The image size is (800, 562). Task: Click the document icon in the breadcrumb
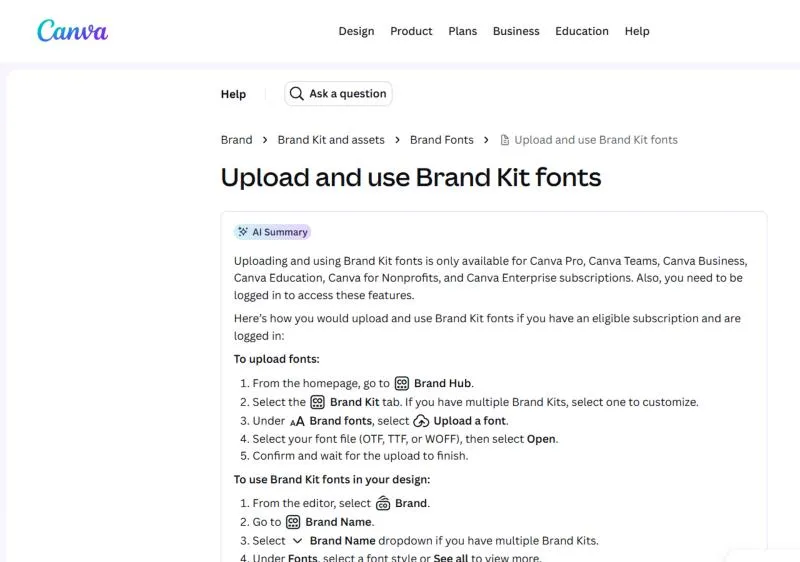[x=505, y=140]
